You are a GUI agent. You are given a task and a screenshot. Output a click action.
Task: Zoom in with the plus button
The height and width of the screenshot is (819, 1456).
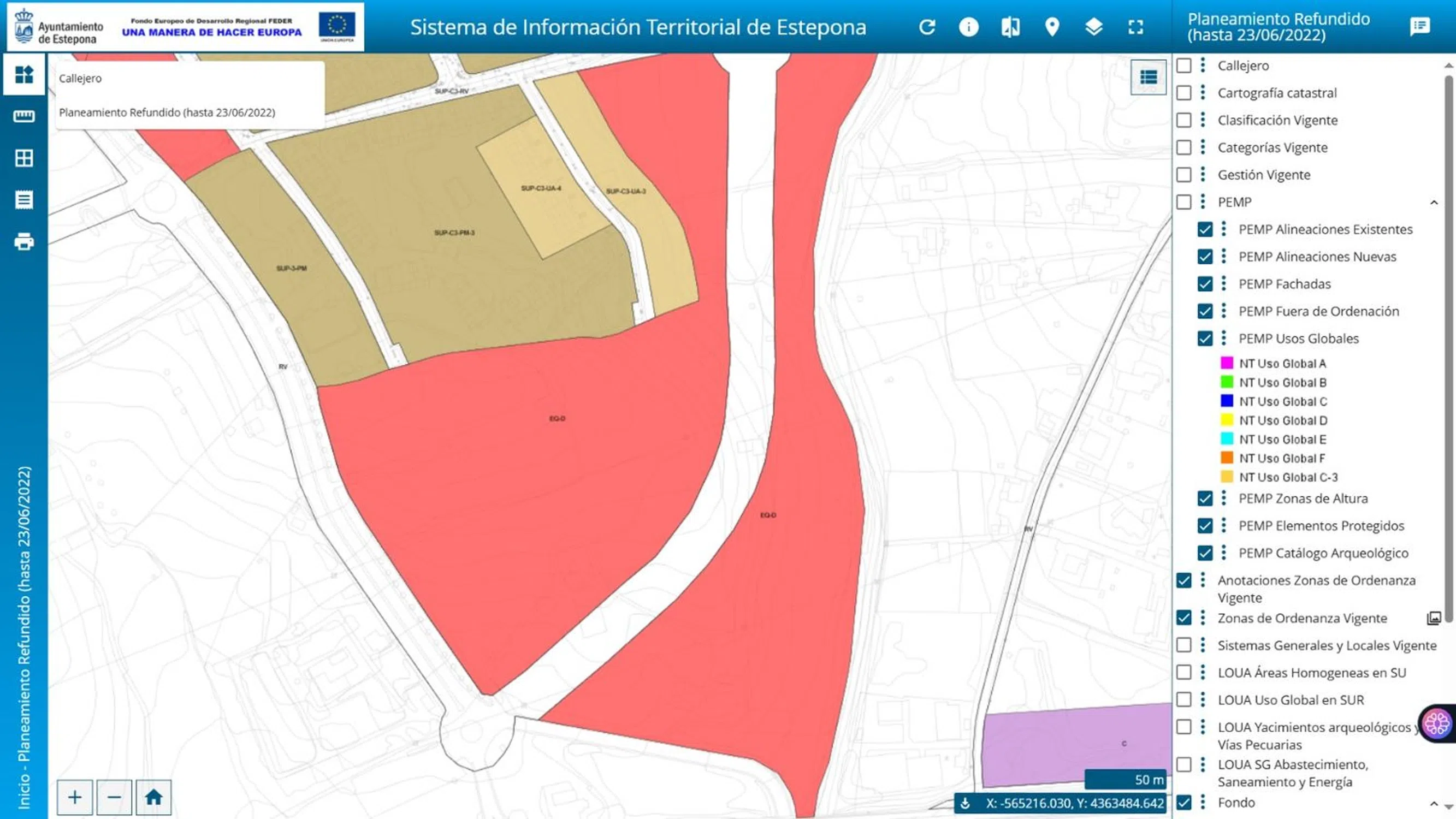(75, 798)
